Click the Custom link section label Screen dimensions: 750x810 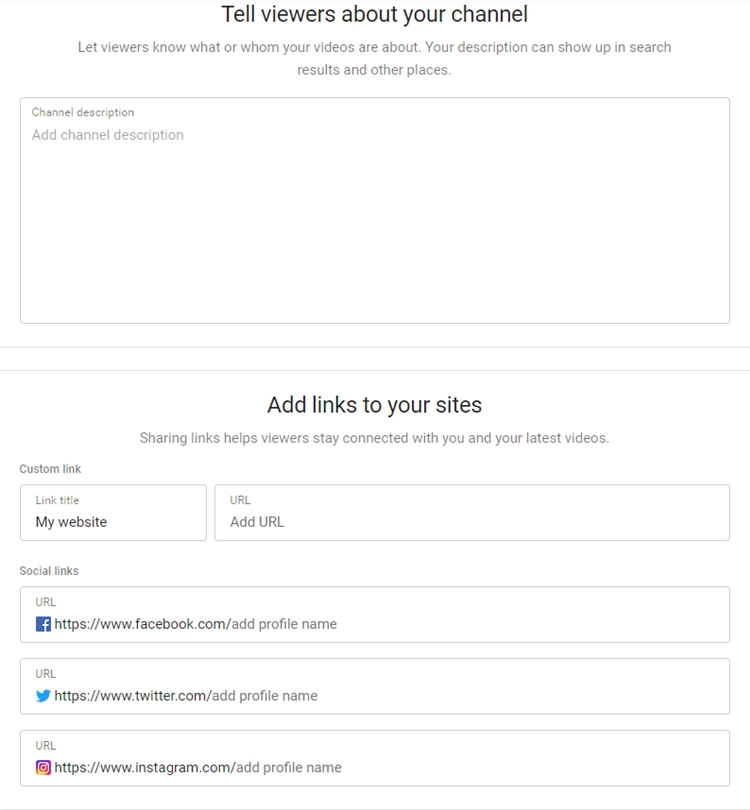click(x=50, y=469)
